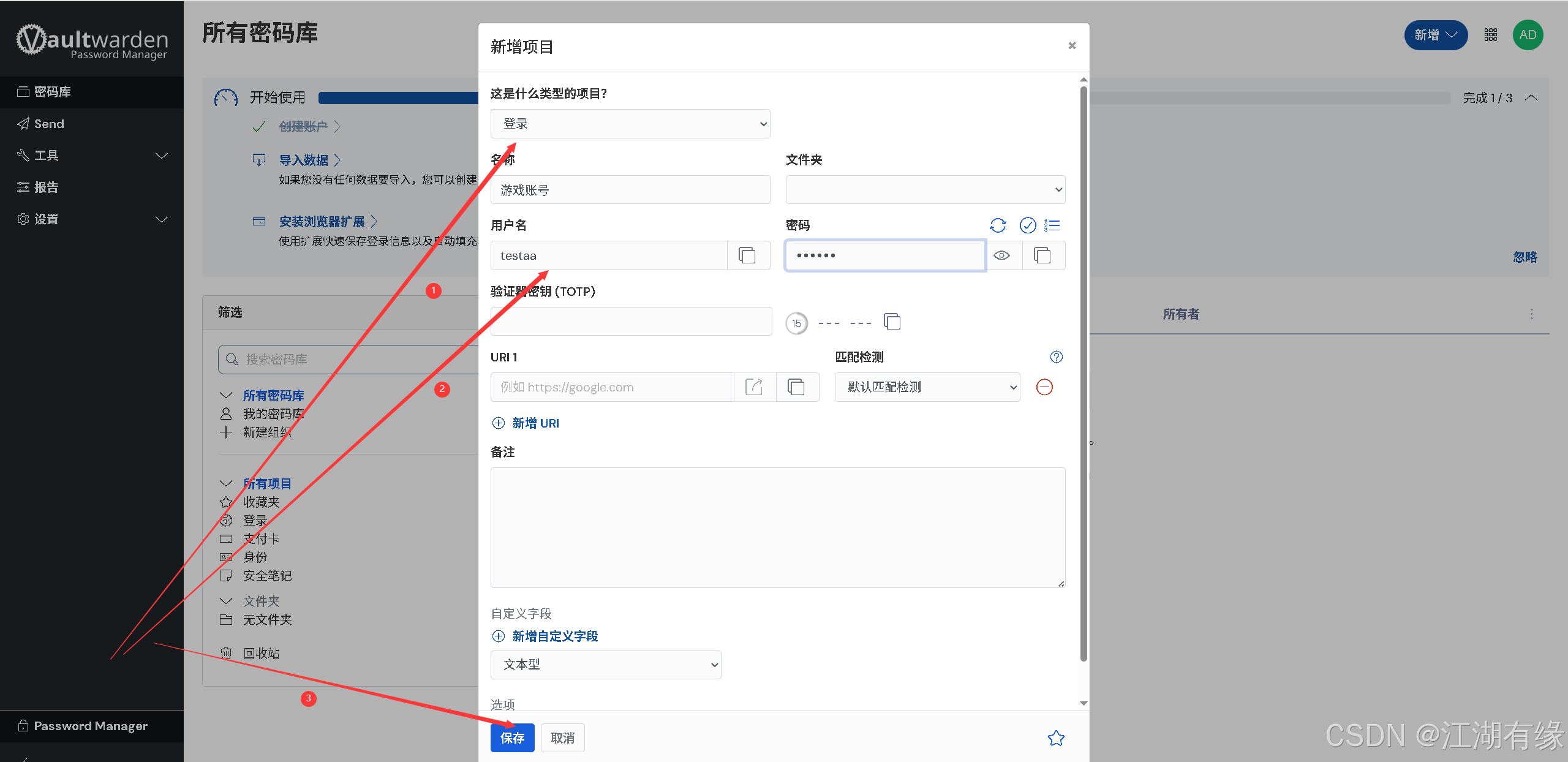Open 报告 in the sidebar menu
This screenshot has width=1568, height=762.
pos(46,187)
